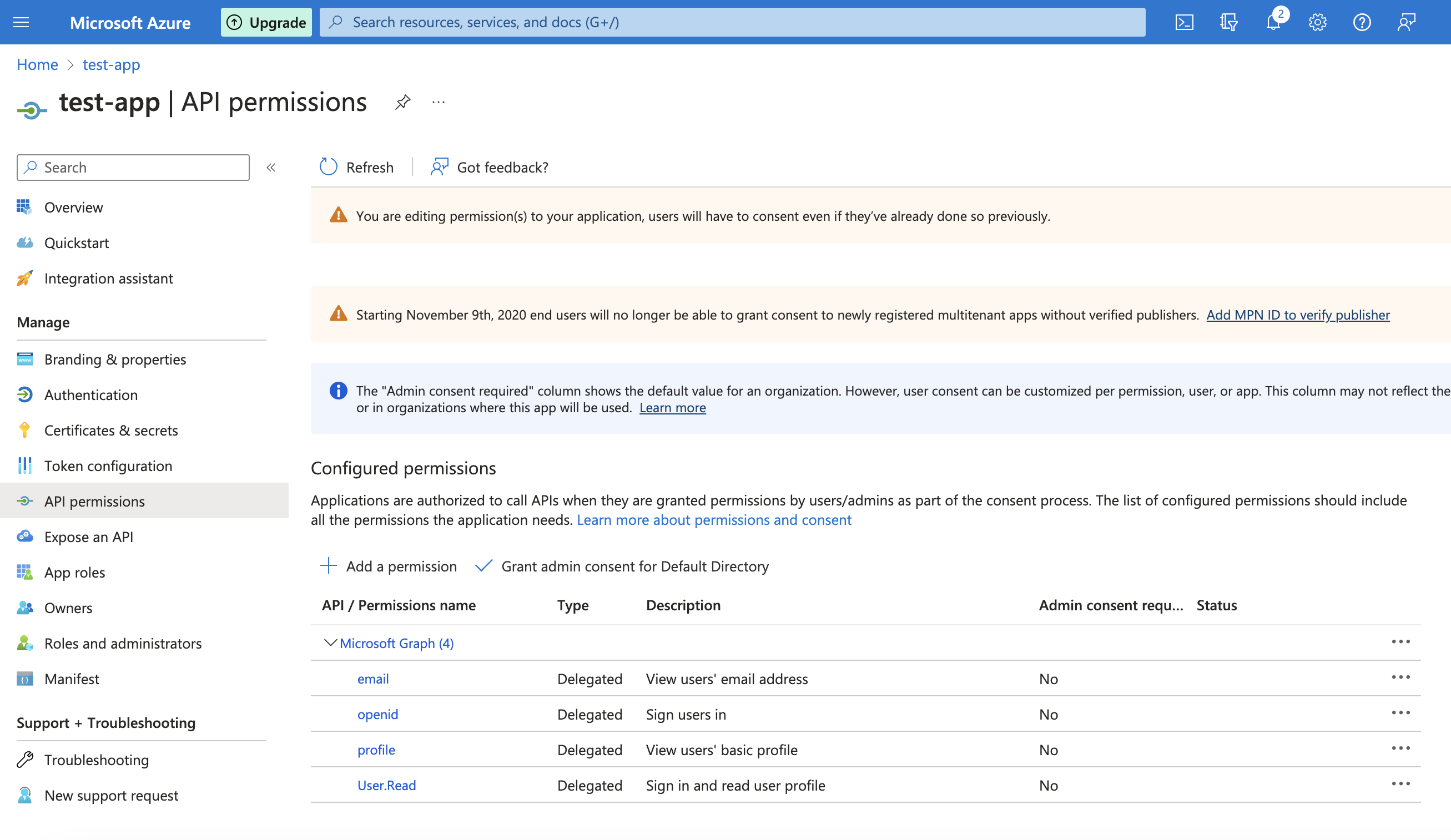1451x840 pixels.
Task: Click Add a permission
Action: 389,566
